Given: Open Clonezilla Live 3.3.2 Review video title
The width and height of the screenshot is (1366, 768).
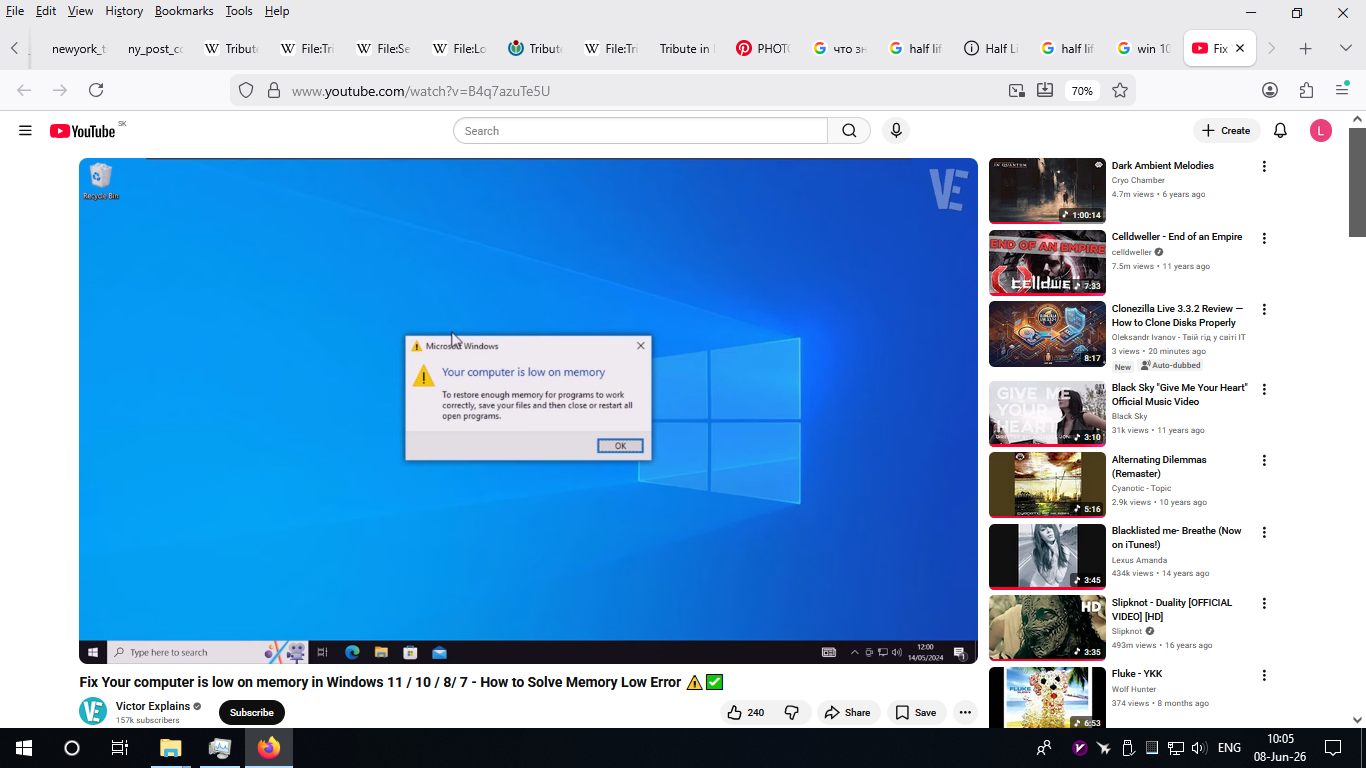Looking at the screenshot, I should point(1178,316).
